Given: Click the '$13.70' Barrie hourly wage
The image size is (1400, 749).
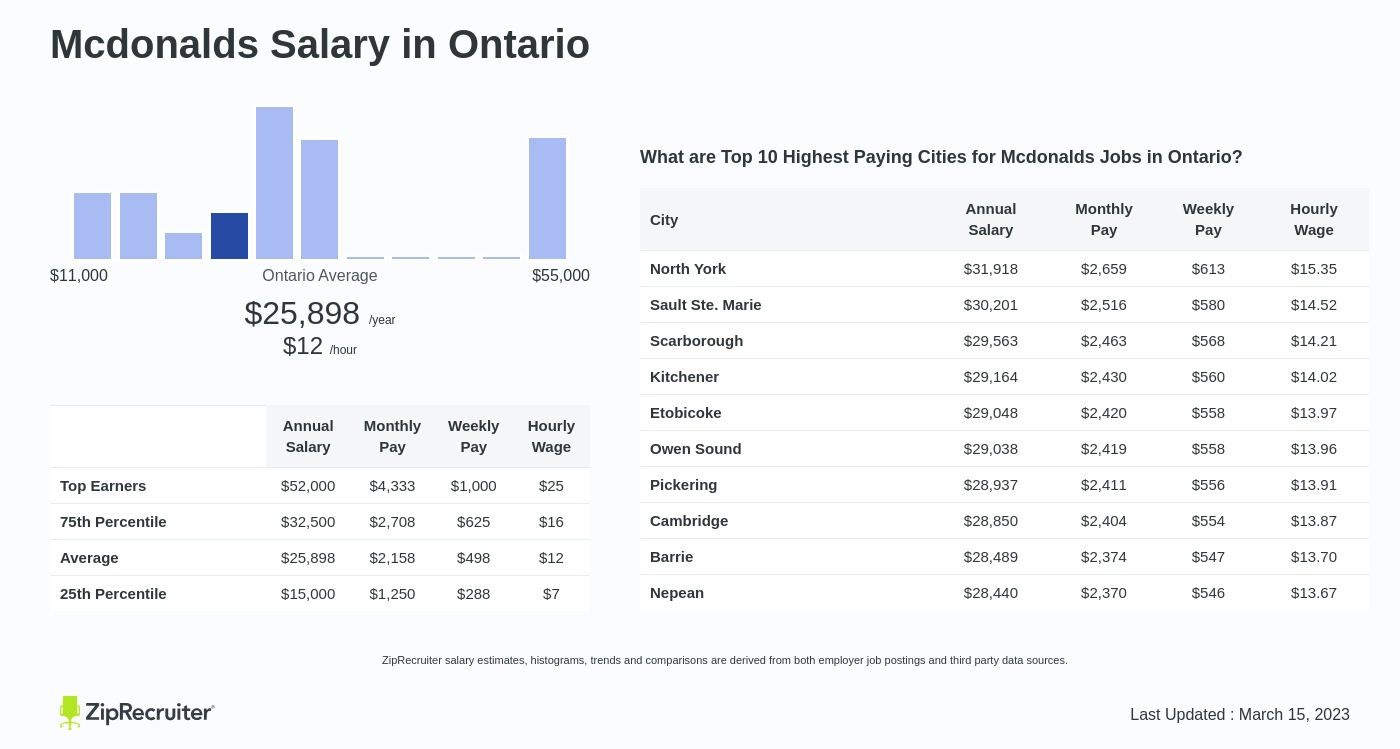Looking at the screenshot, I should (x=1314, y=557).
